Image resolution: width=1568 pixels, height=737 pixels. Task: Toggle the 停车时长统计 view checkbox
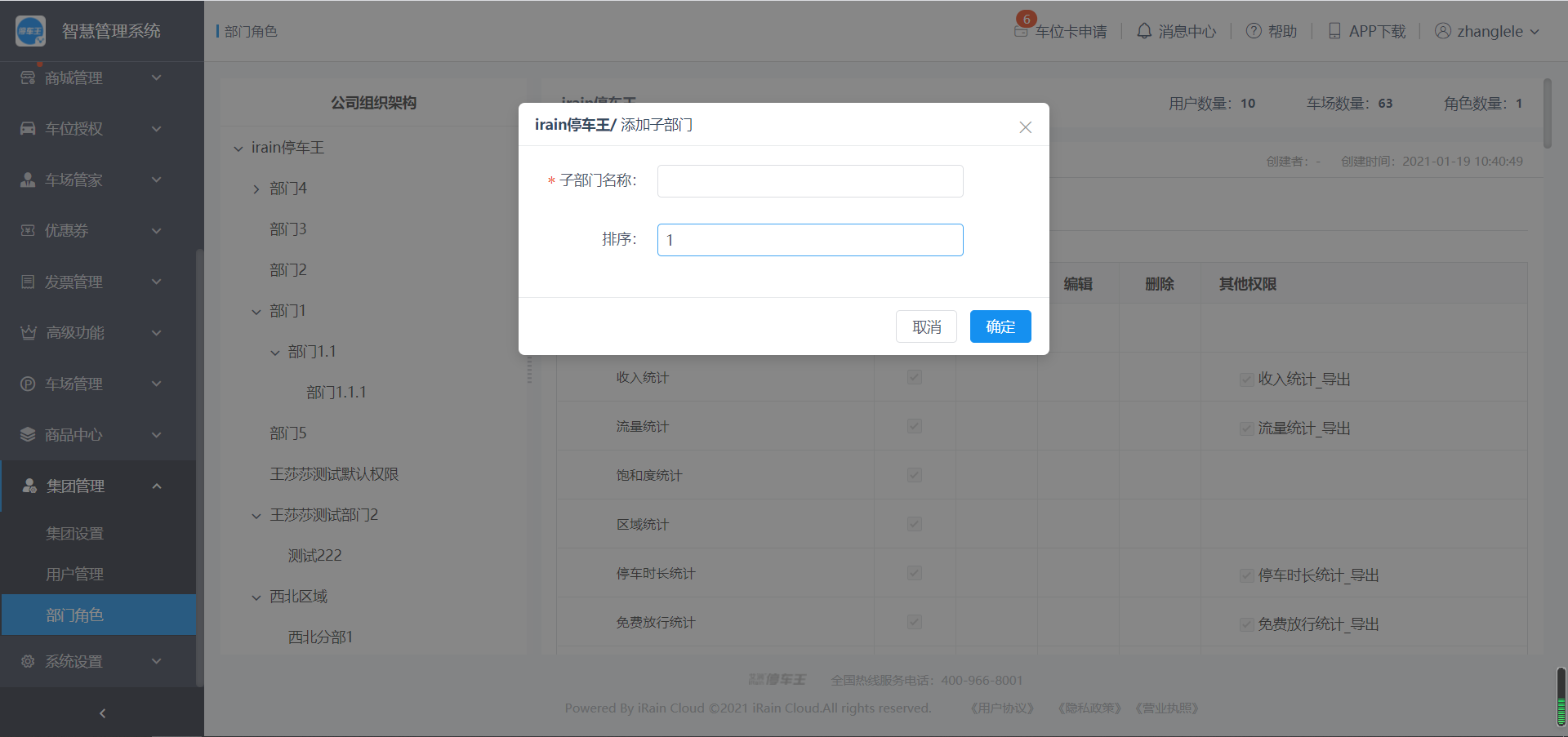point(915,573)
